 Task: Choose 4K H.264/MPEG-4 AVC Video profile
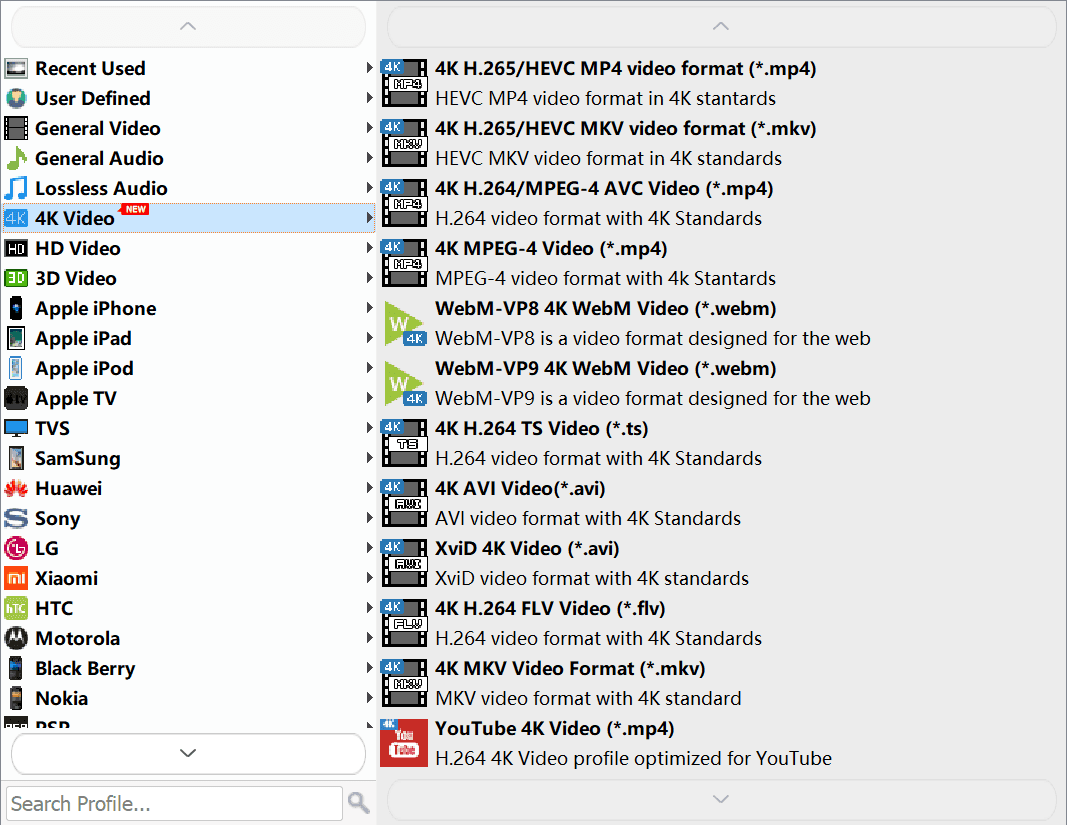[721, 203]
